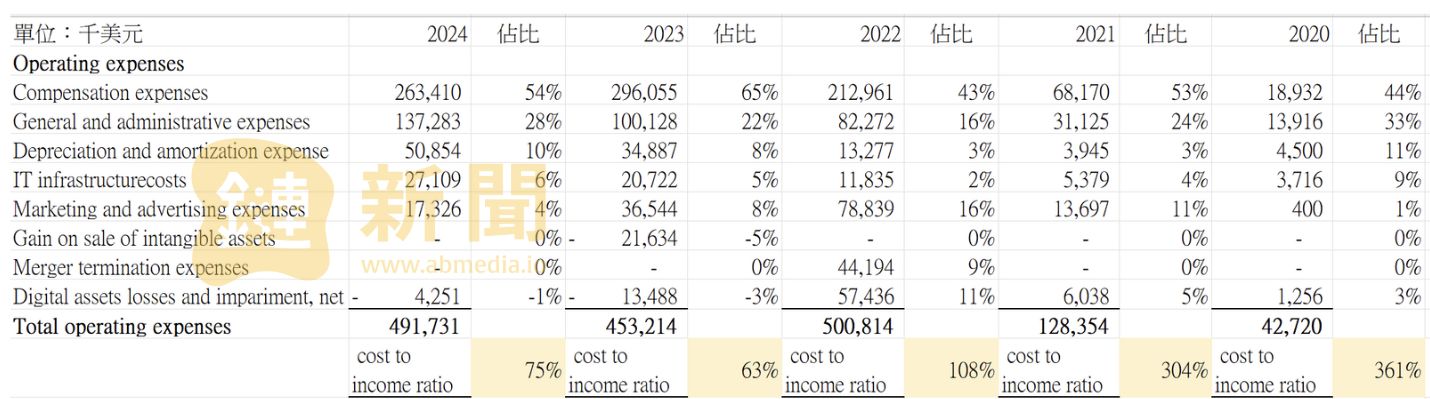Image resolution: width=1430 pixels, height=399 pixels.
Task: Select the 'Compensation expenses' row label
Action: 111,92
